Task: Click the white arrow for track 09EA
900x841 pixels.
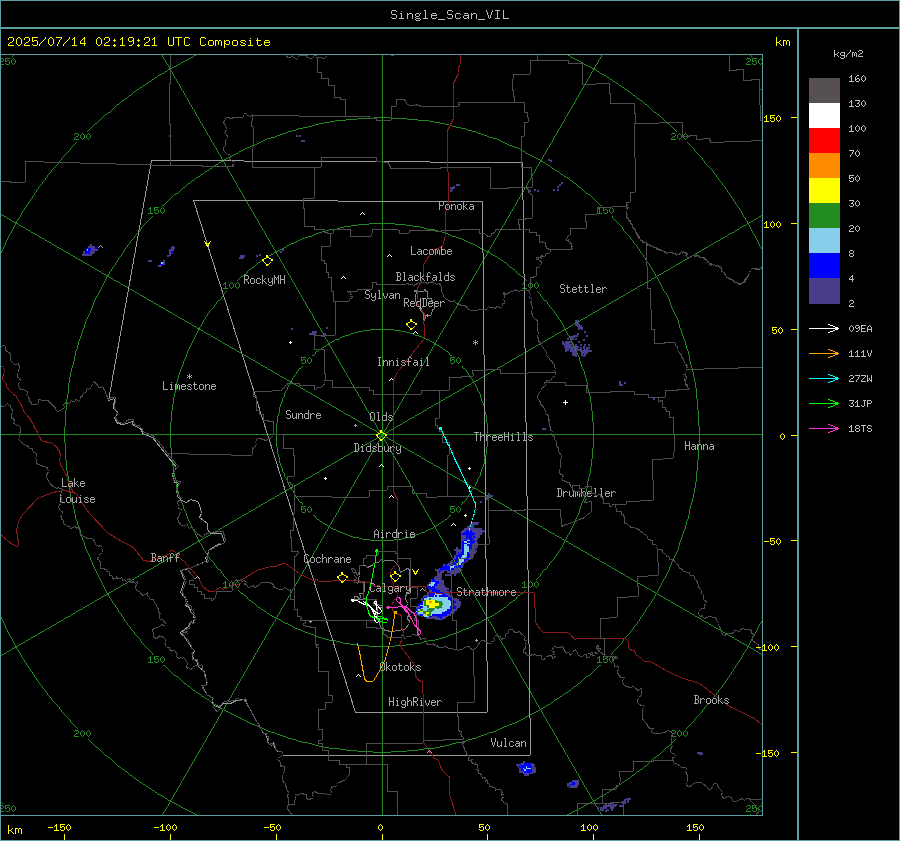Action: click(824, 328)
